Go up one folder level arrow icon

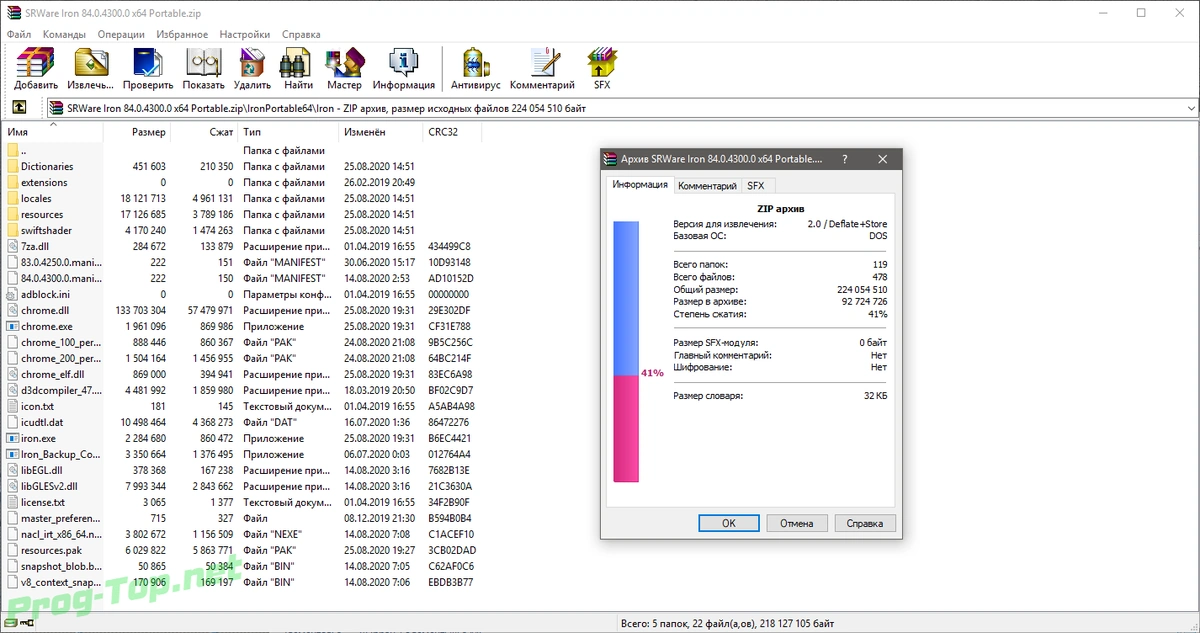[x=19, y=108]
